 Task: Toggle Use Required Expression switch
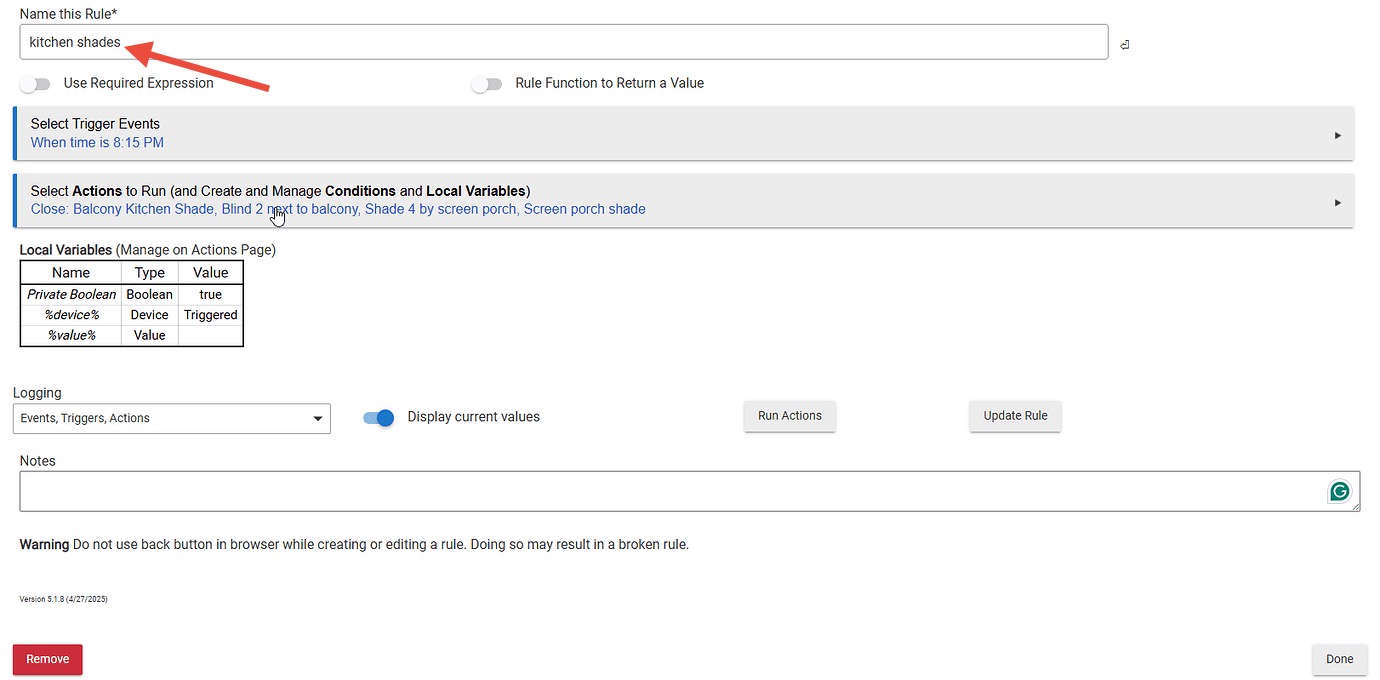tap(36, 84)
